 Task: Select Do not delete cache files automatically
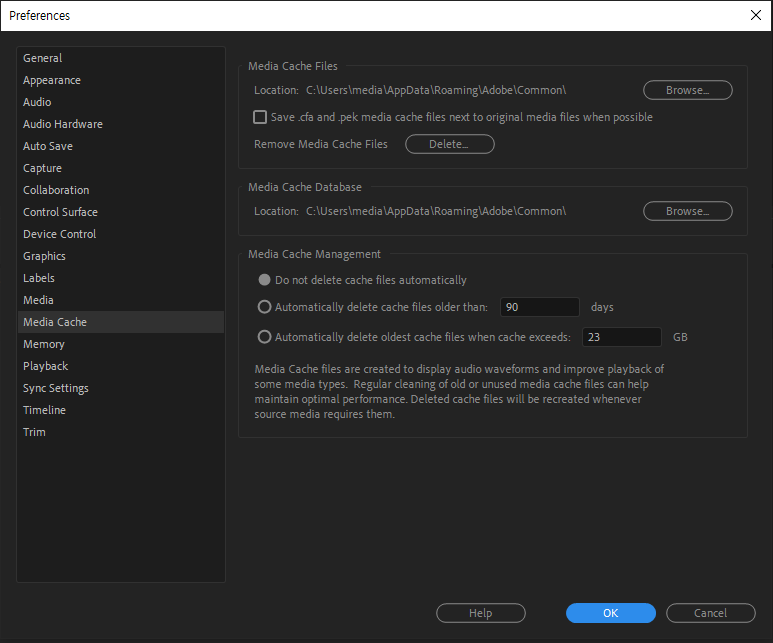click(265, 280)
